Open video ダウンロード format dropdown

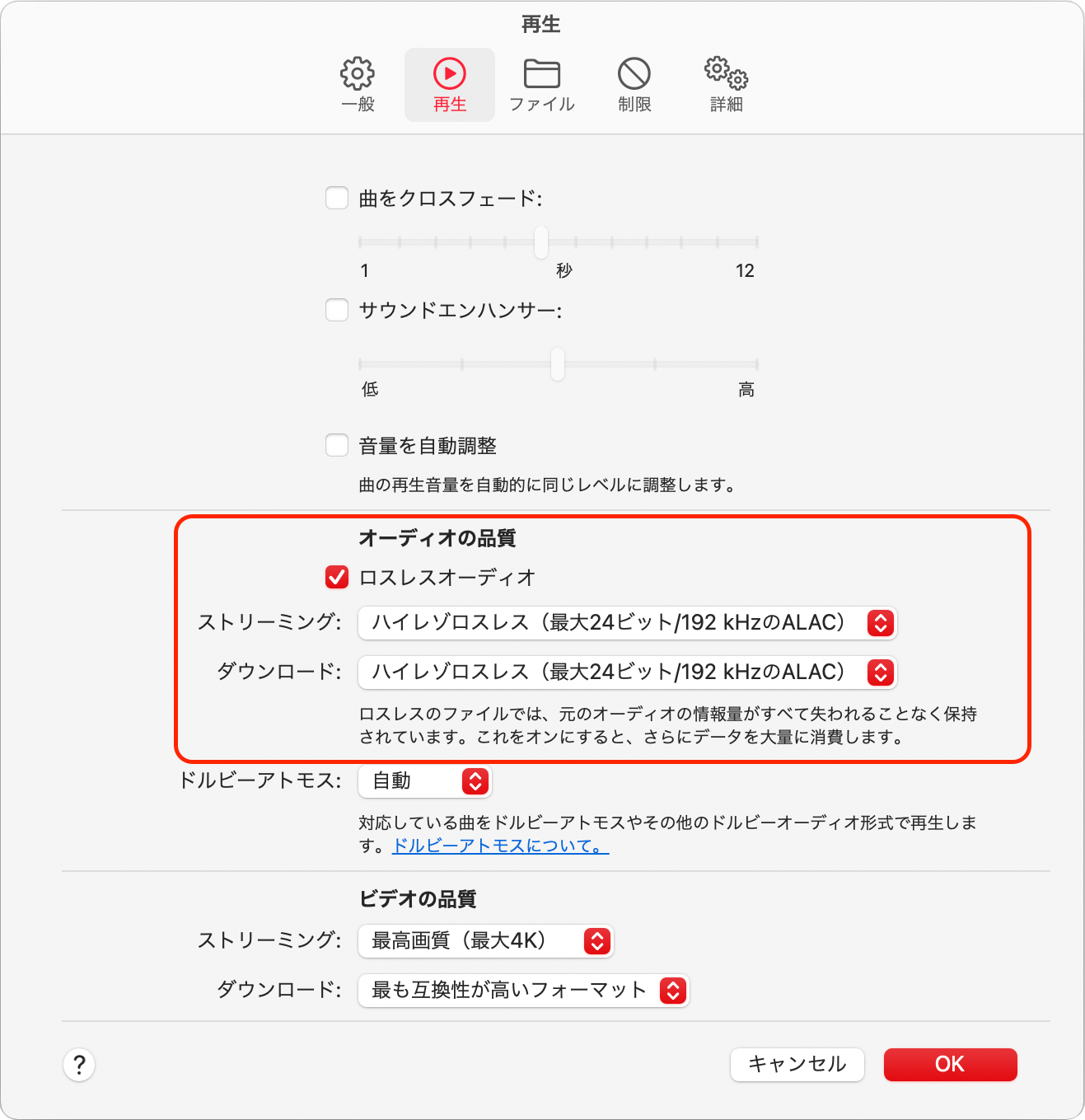[x=523, y=990]
